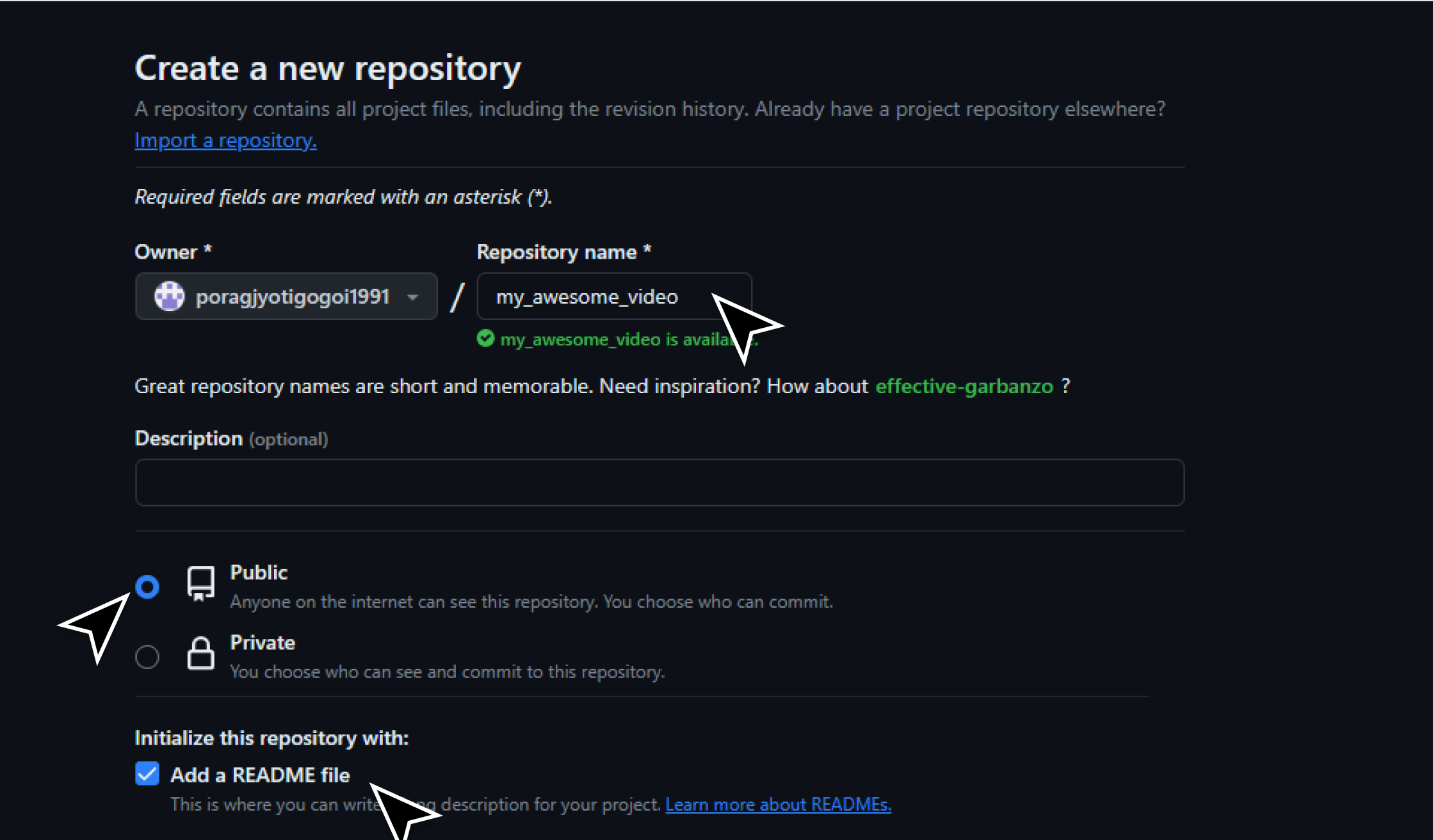Image resolution: width=1433 pixels, height=840 pixels.
Task: Click the 'Initialize this repository with:' heading
Action: coord(271,738)
